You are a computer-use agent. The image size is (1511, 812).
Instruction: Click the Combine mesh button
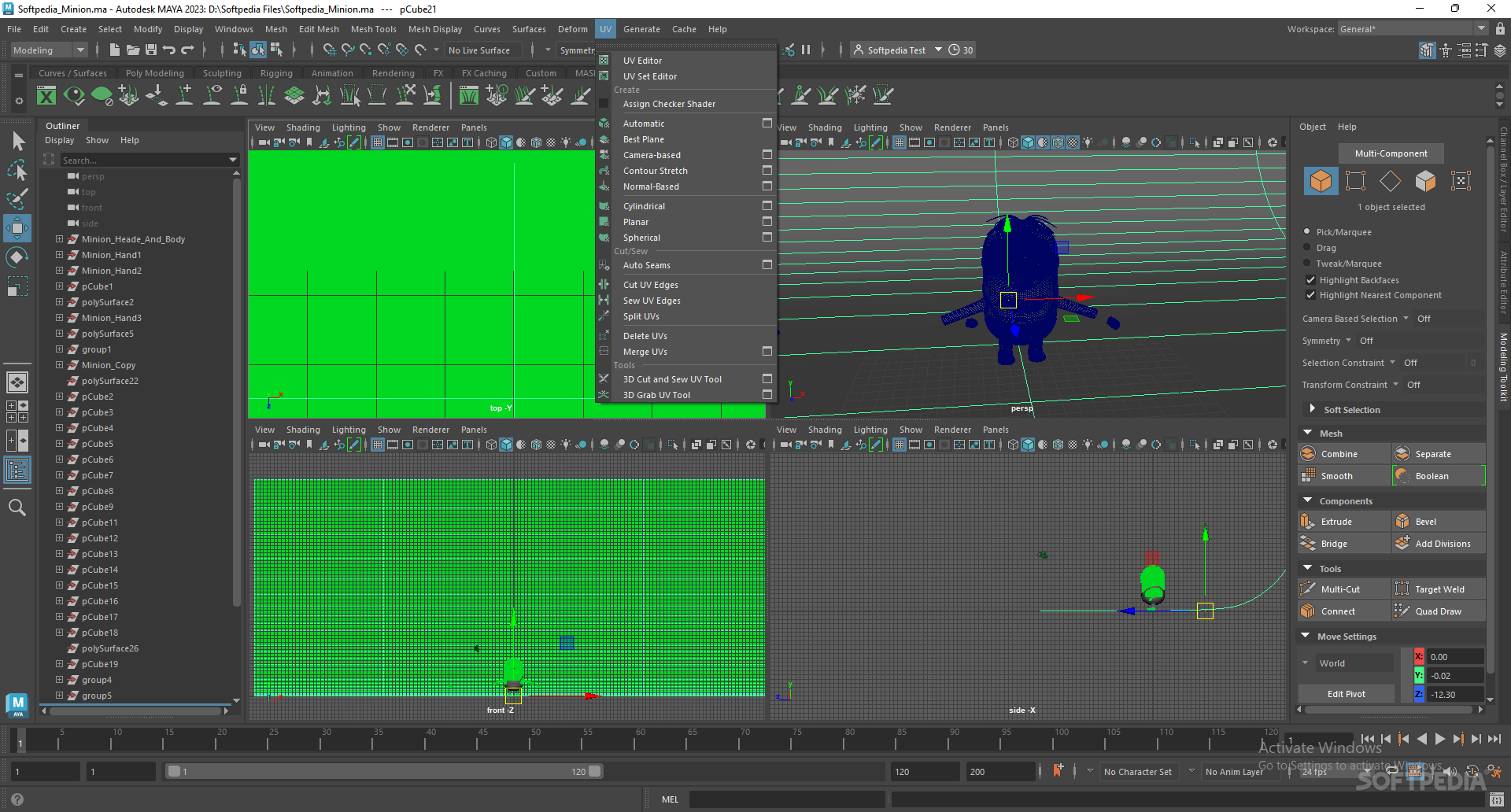point(1344,454)
